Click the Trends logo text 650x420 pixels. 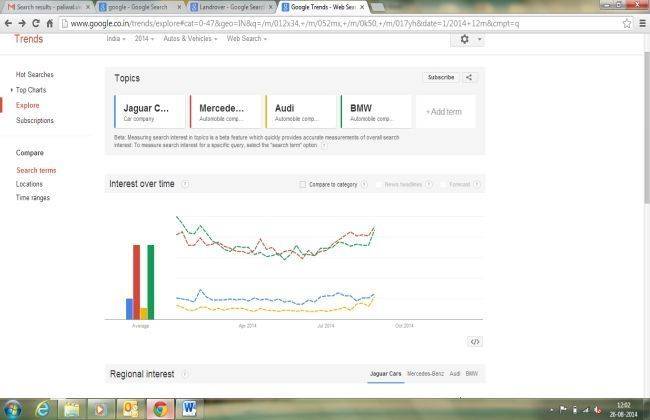coord(29,39)
